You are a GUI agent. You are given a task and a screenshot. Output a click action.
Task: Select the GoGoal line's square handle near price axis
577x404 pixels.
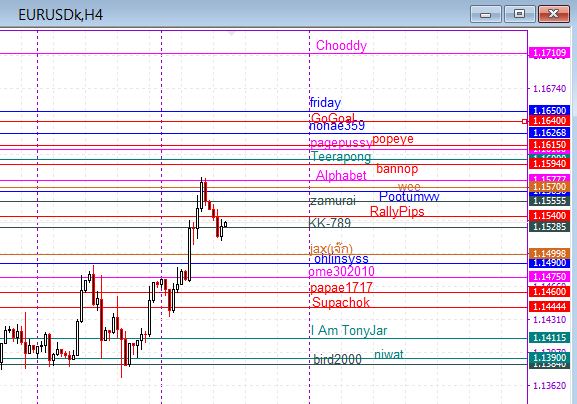[524, 121]
